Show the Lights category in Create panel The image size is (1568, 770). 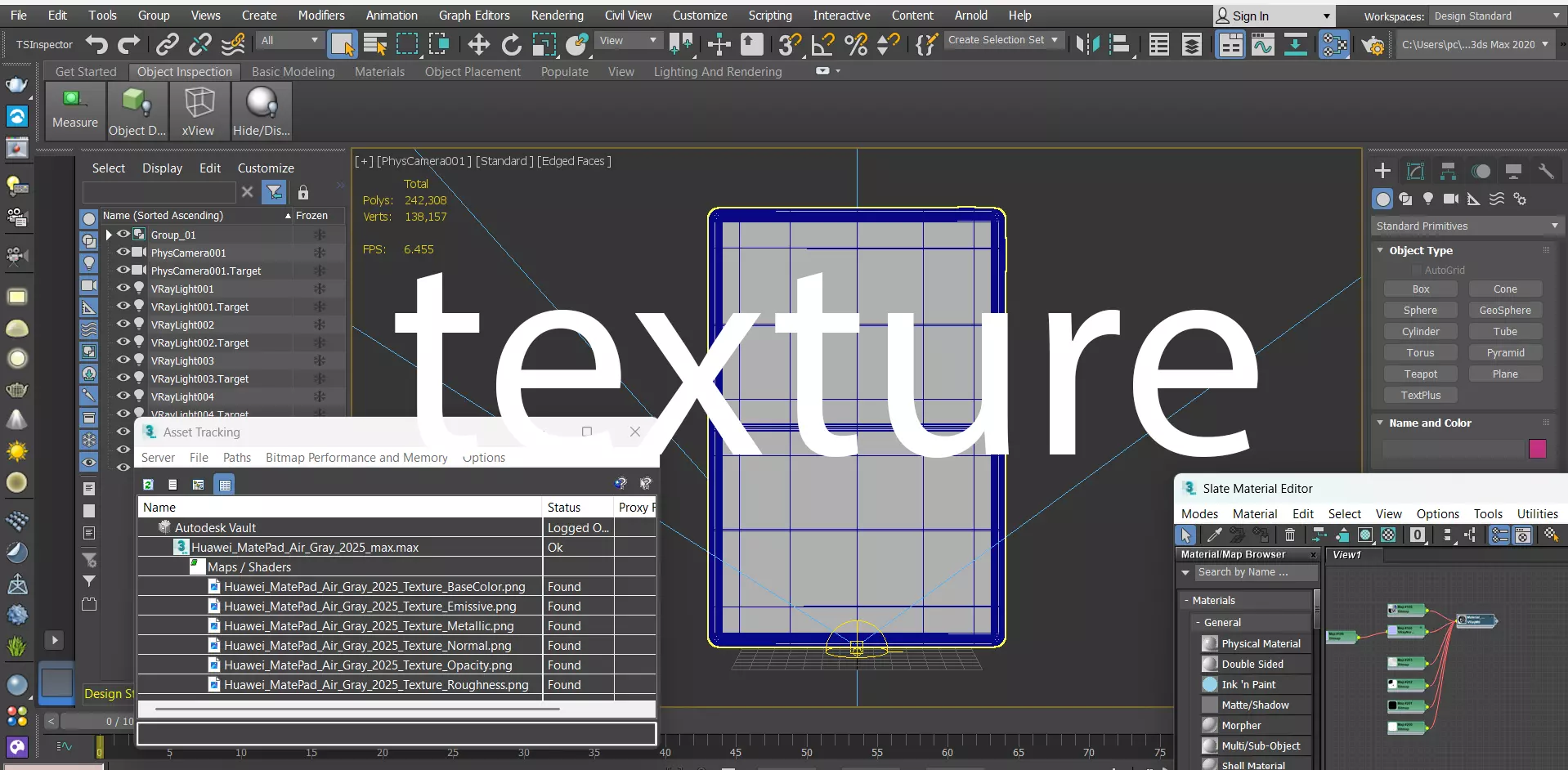[1428, 199]
